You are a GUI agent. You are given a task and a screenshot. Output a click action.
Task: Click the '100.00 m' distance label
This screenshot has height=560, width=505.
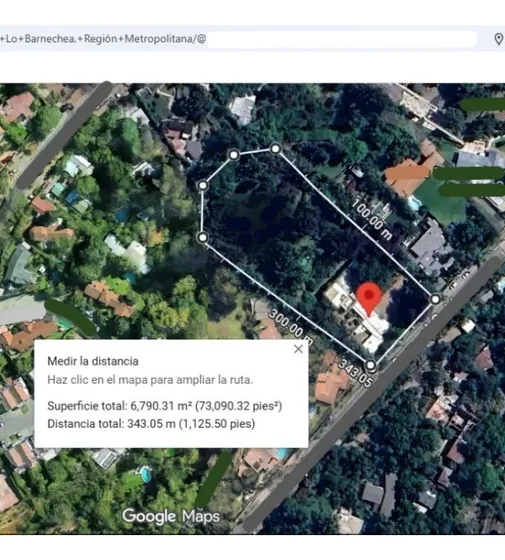click(x=372, y=219)
